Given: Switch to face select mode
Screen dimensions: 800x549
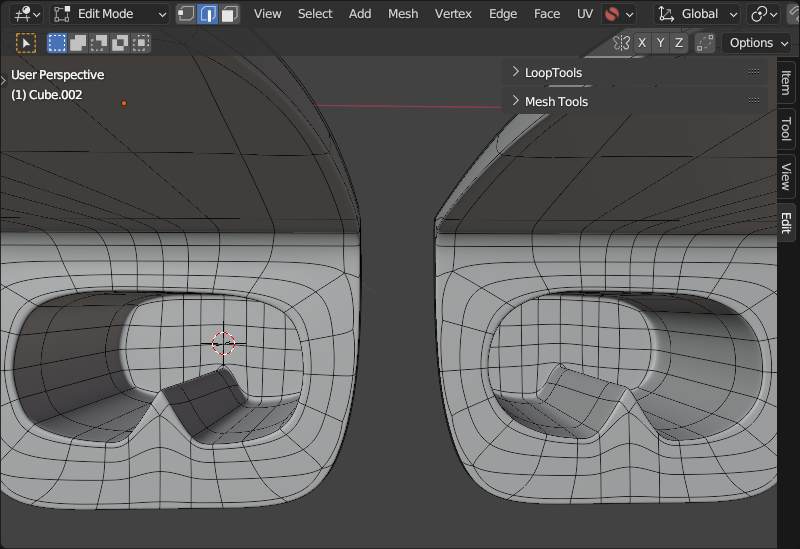Looking at the screenshot, I should pos(230,14).
